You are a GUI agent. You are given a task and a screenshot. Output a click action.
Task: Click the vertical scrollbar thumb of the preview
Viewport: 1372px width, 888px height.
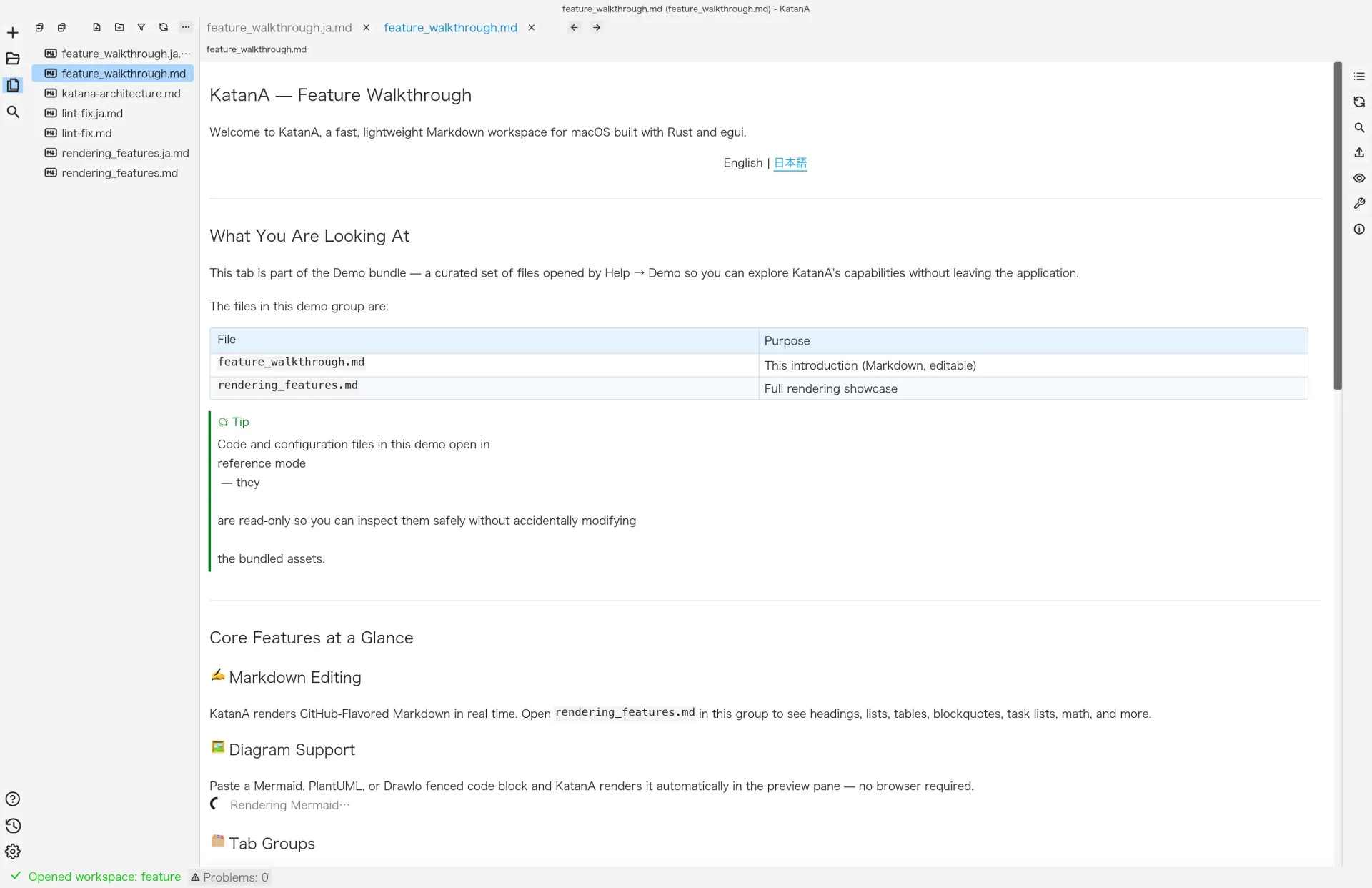pos(1338,225)
